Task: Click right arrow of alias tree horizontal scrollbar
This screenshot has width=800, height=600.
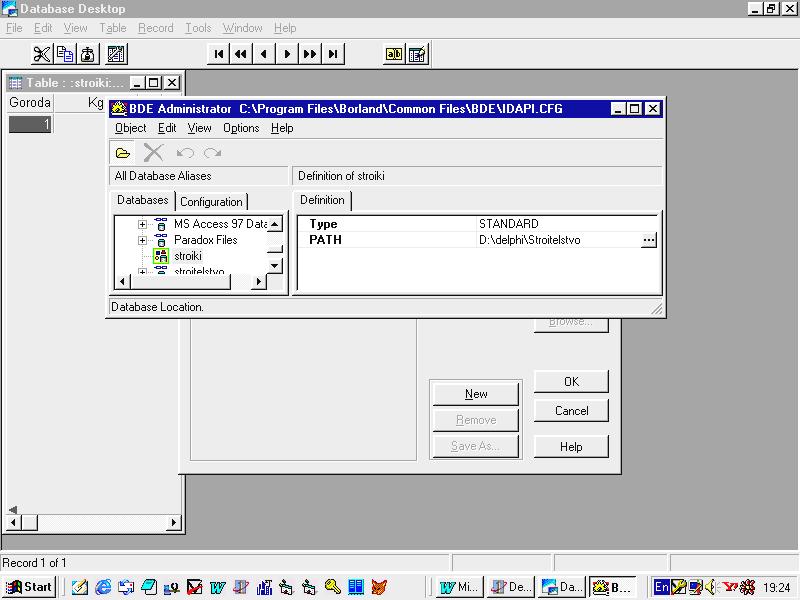Action: pos(259,282)
